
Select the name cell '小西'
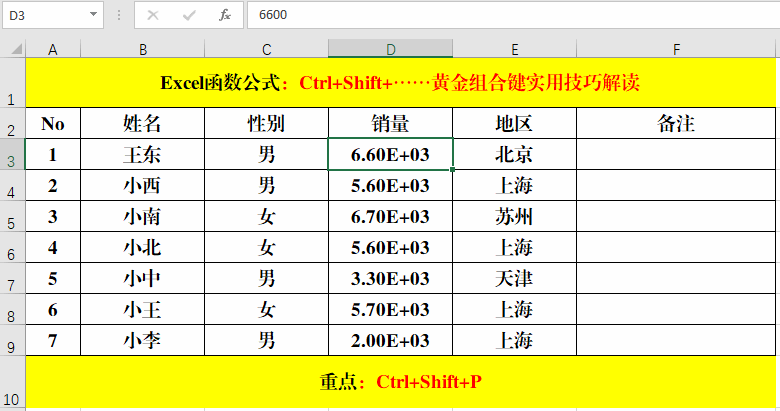142,186
